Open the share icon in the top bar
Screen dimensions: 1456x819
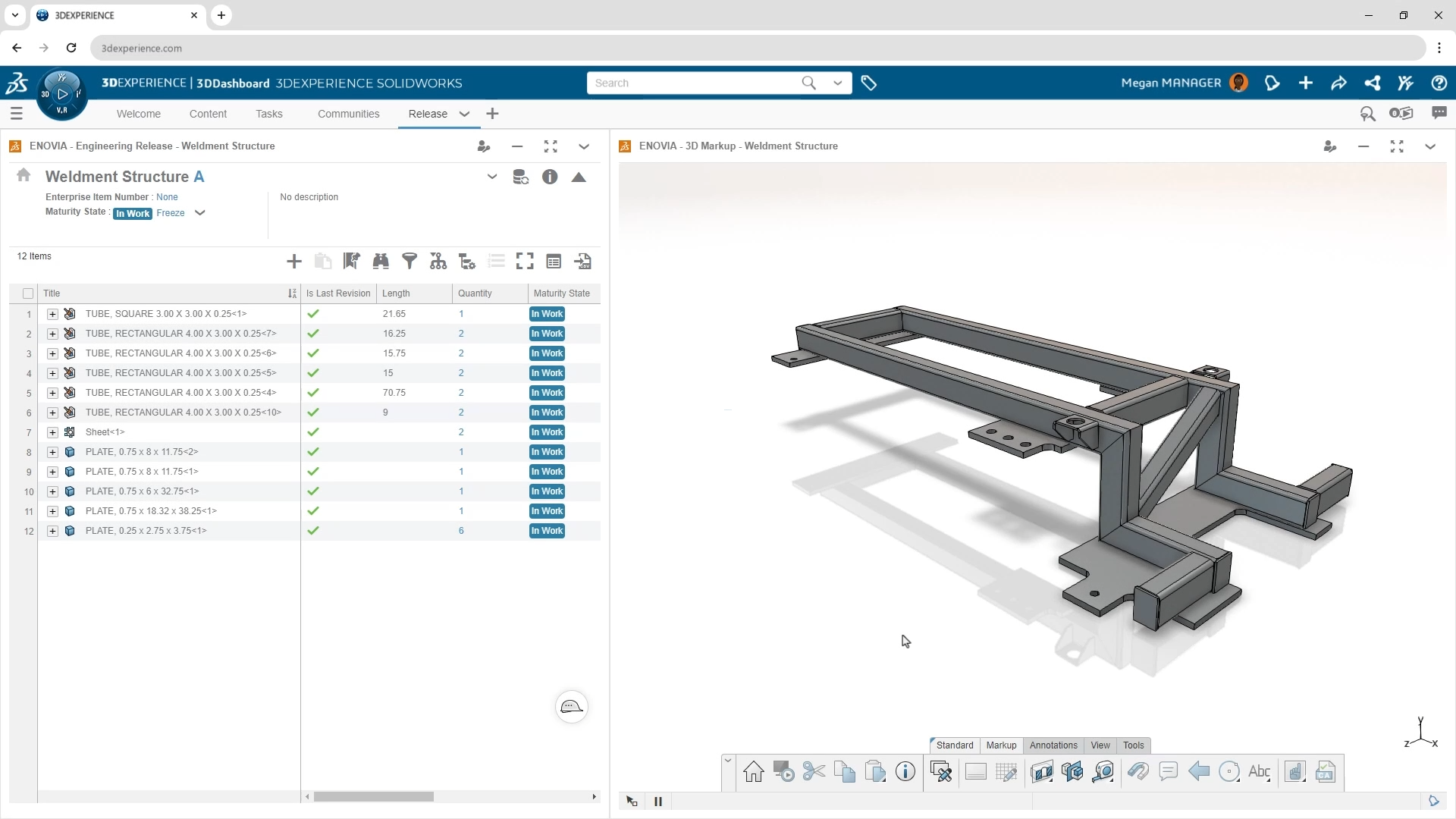click(x=1372, y=83)
